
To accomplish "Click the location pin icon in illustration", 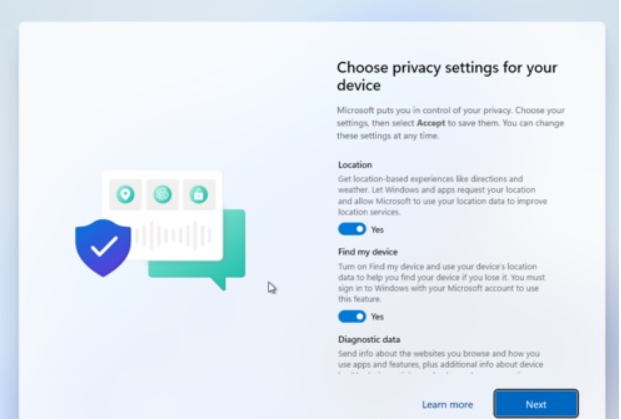I will (125, 194).
